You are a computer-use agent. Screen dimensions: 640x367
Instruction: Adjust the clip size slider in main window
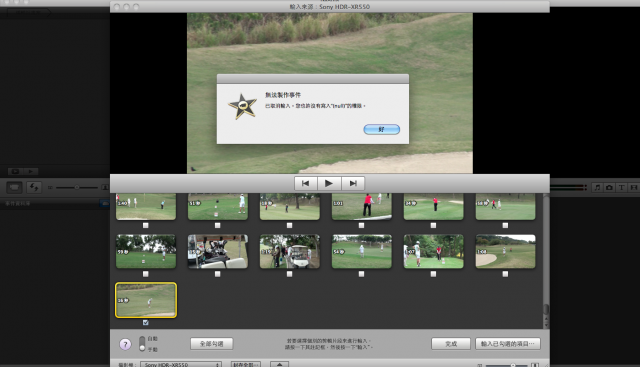click(x=77, y=187)
